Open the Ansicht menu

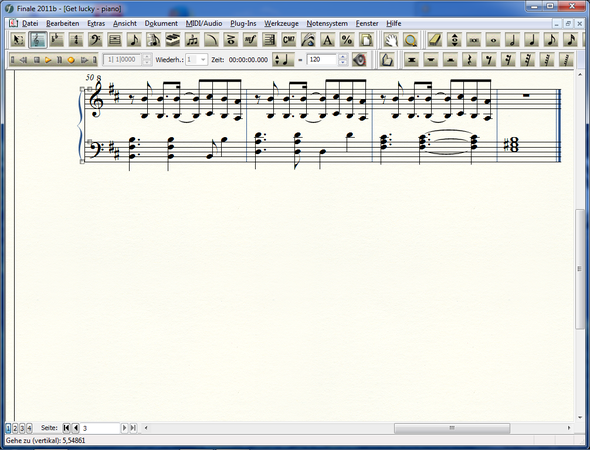(x=125, y=23)
